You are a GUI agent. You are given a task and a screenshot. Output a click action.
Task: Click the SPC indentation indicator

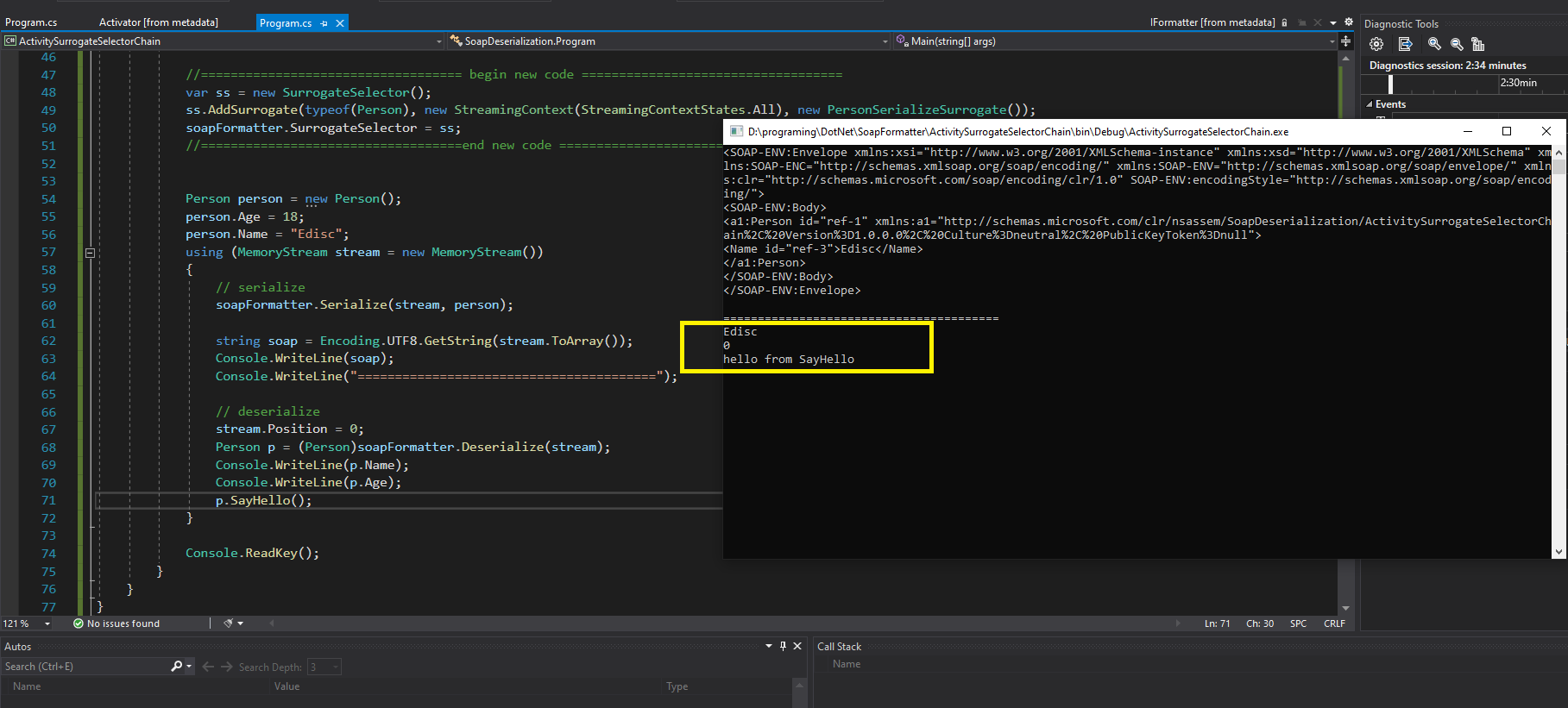click(1298, 623)
